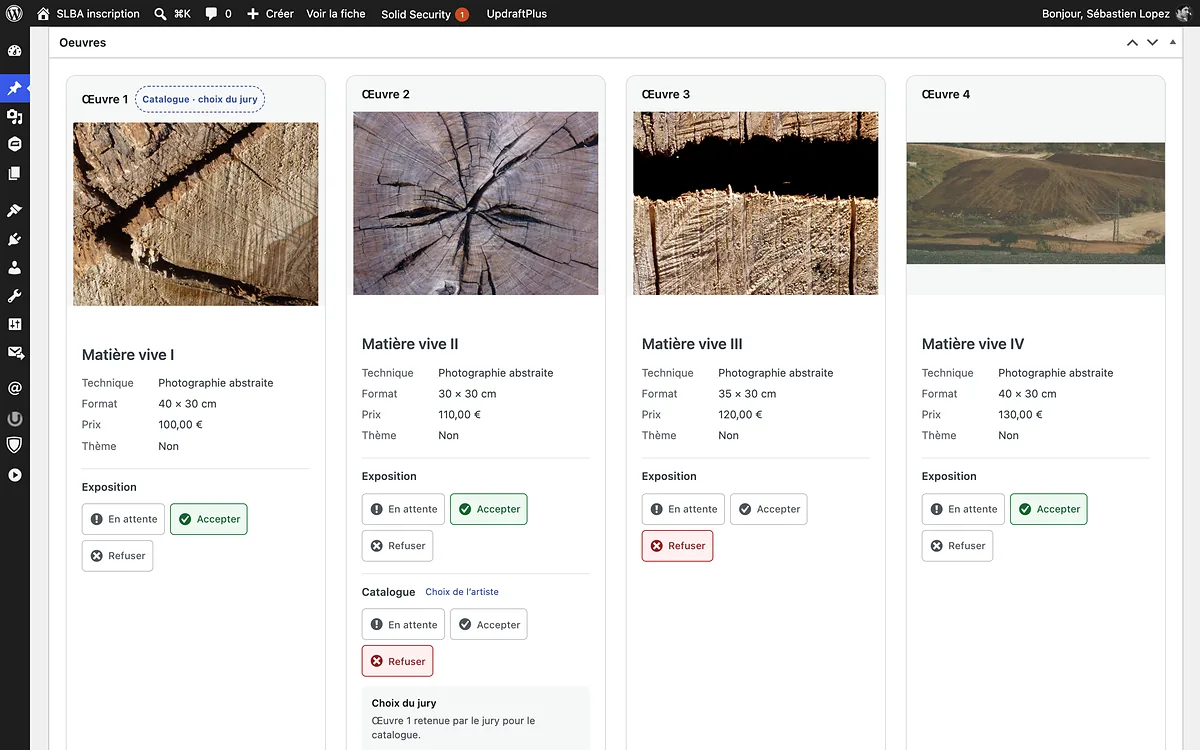The image size is (1200, 750).
Task: Select Accepter for Œuvre 2 exposition
Action: 488,509
